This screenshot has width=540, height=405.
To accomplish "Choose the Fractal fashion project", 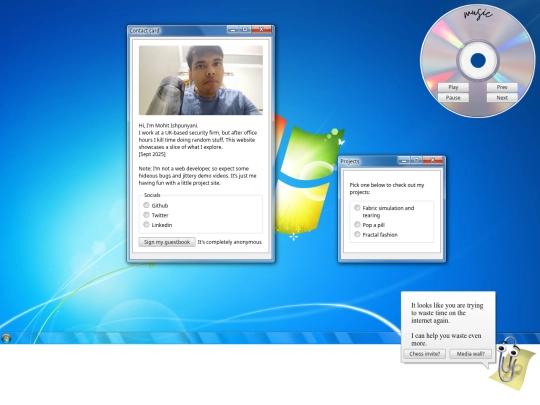I will coord(357,234).
